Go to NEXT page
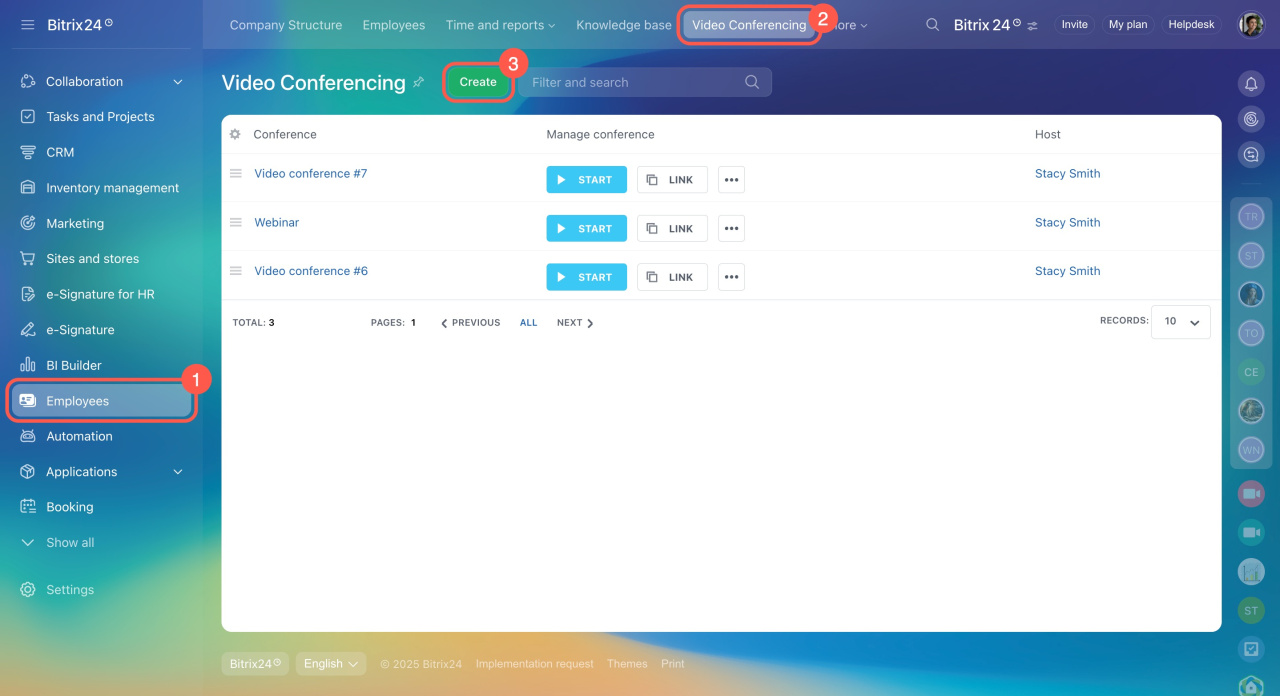The image size is (1280, 696). [x=575, y=323]
